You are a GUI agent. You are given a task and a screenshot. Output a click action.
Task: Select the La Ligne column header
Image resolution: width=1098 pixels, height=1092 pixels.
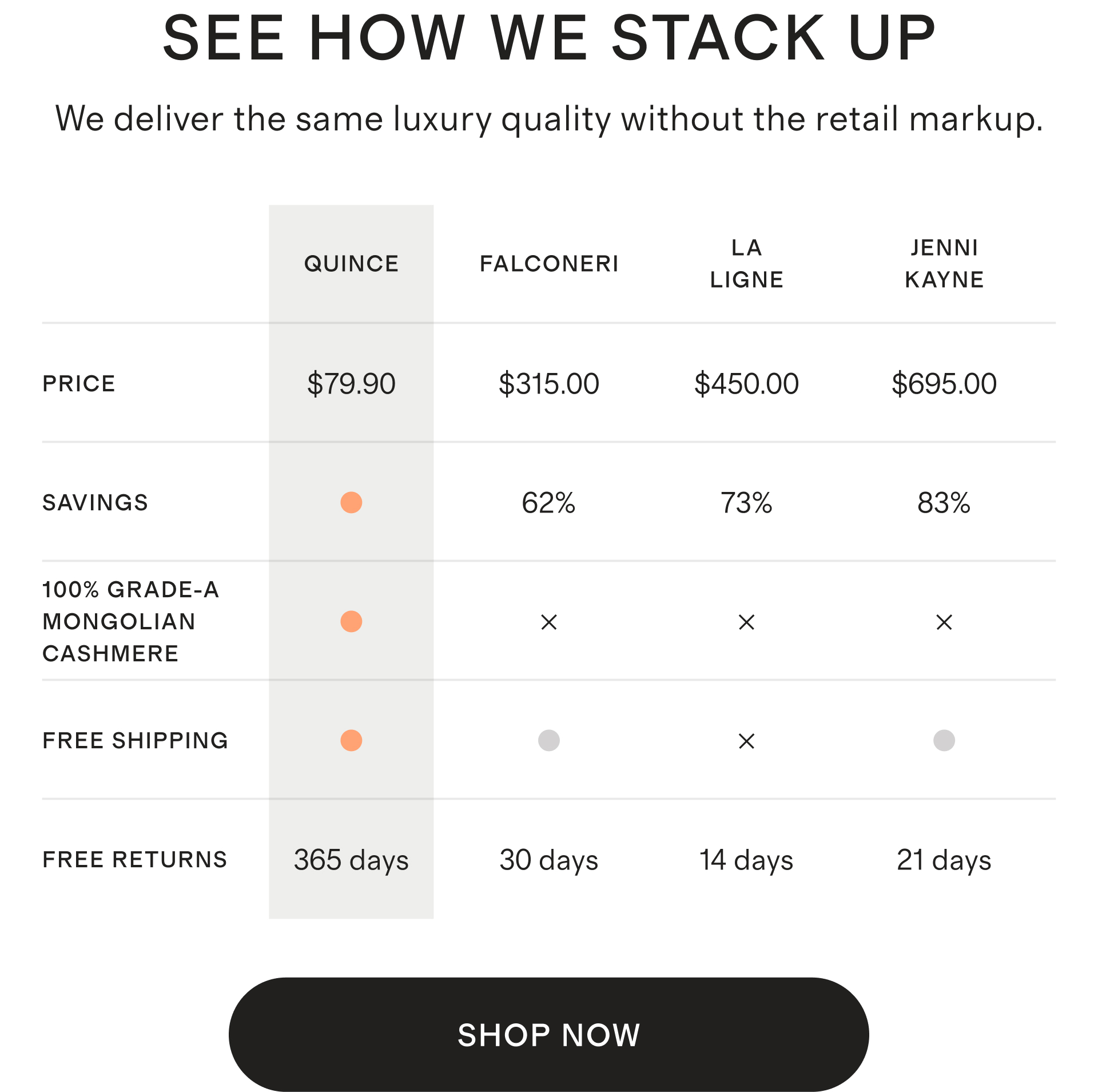746,264
